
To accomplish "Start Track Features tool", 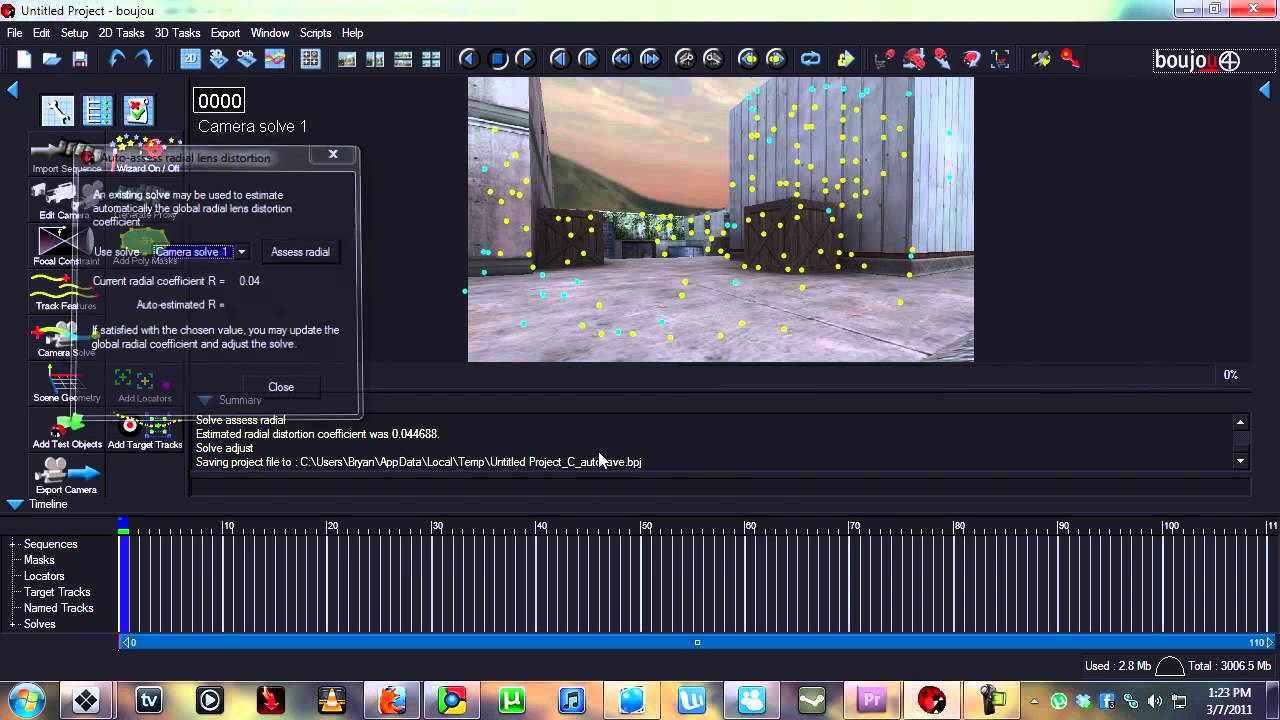I will pos(66,293).
